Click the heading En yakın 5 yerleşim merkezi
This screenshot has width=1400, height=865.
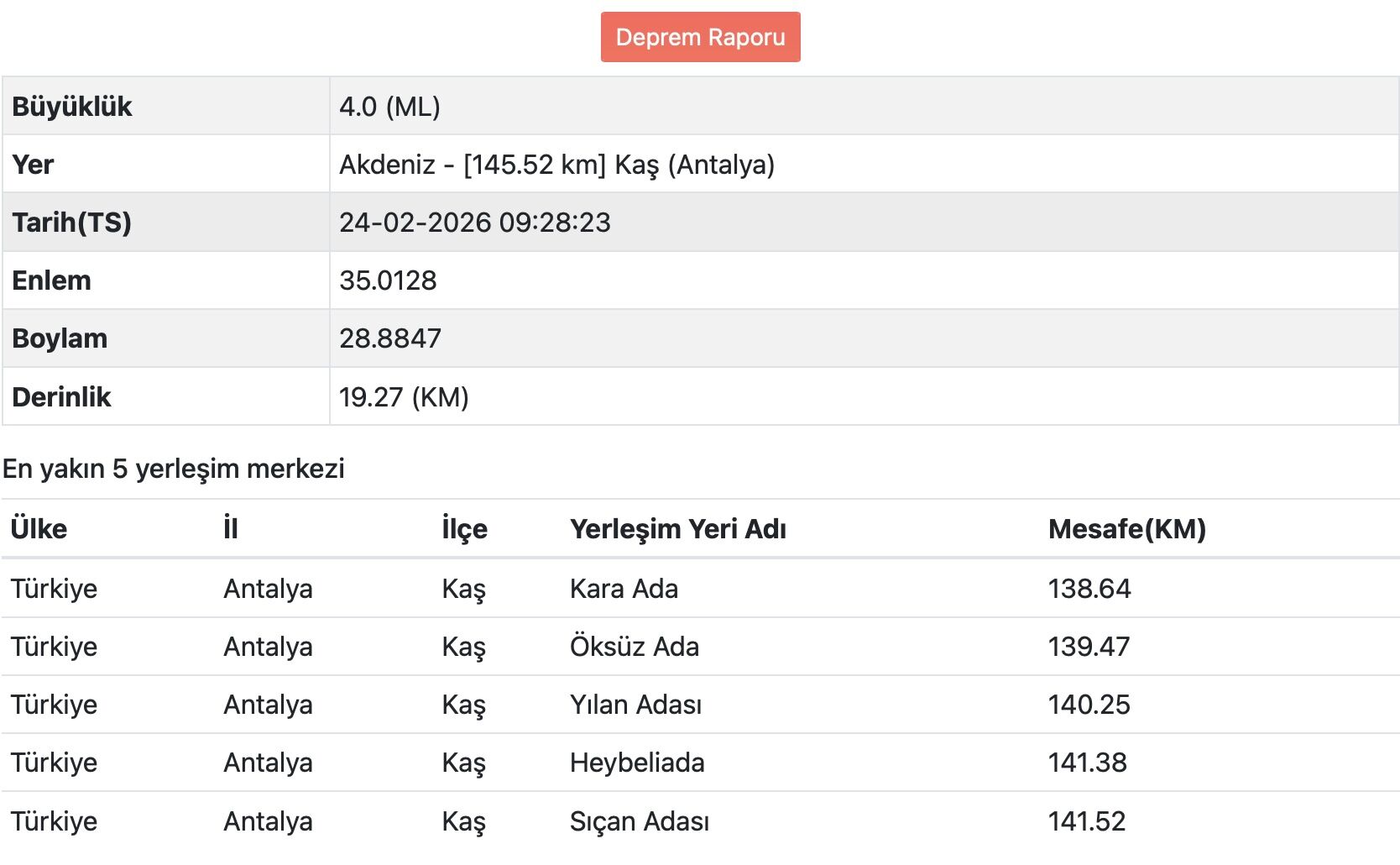175,469
